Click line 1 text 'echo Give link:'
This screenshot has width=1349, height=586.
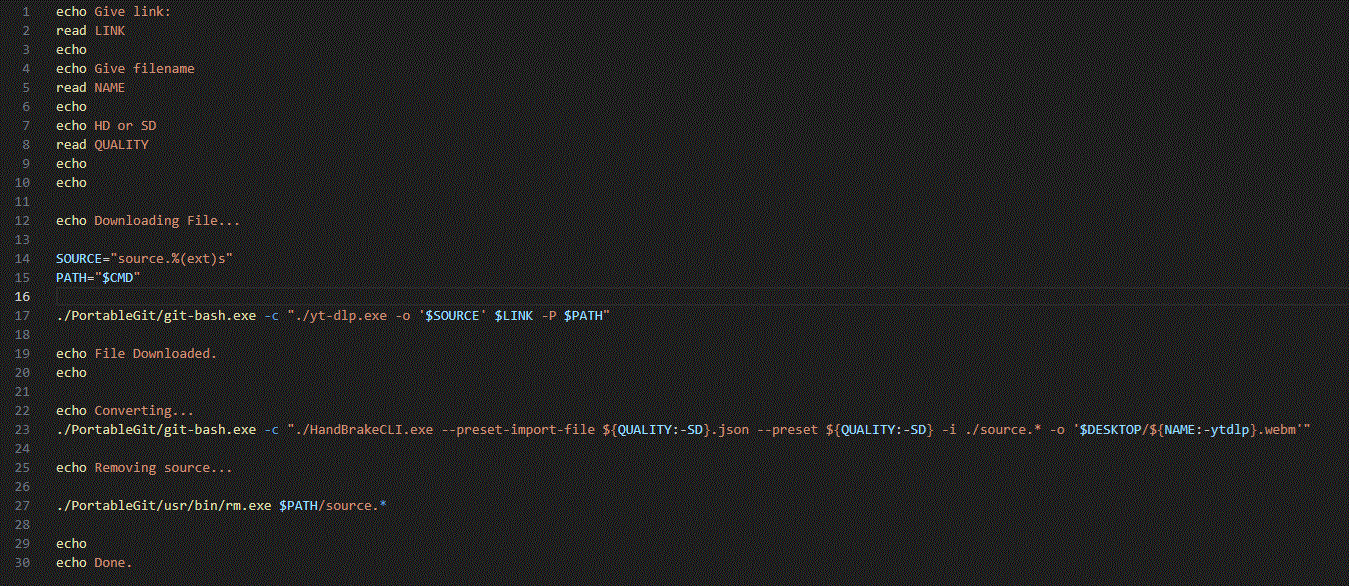coord(113,12)
